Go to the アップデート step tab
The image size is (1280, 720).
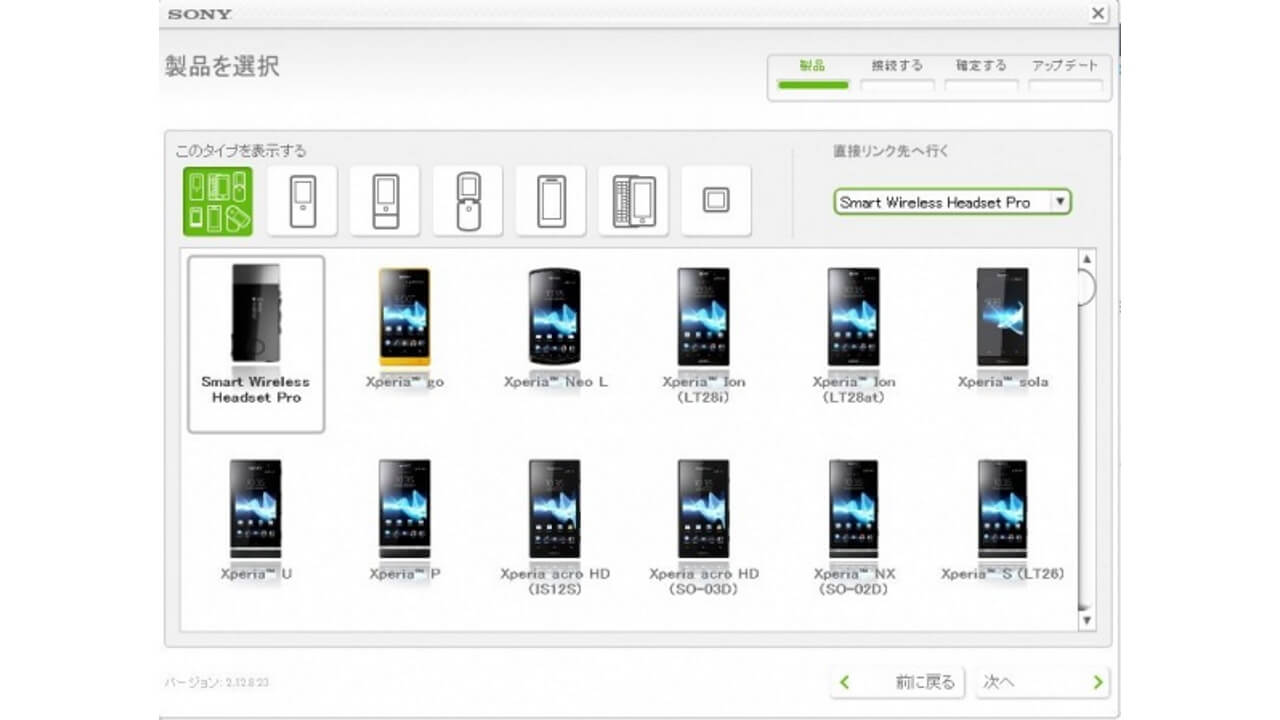point(1065,75)
